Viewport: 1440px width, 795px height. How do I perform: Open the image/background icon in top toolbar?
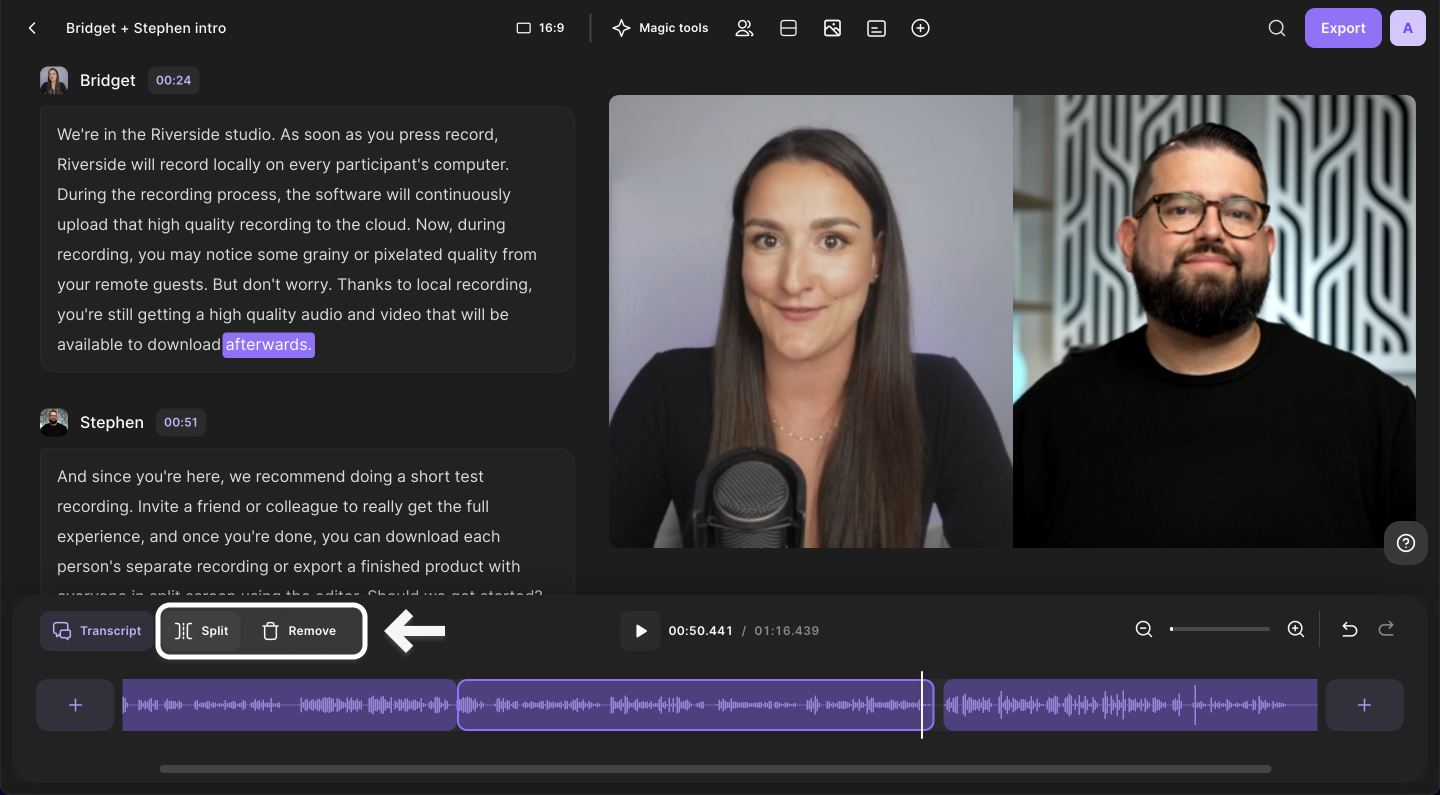832,28
